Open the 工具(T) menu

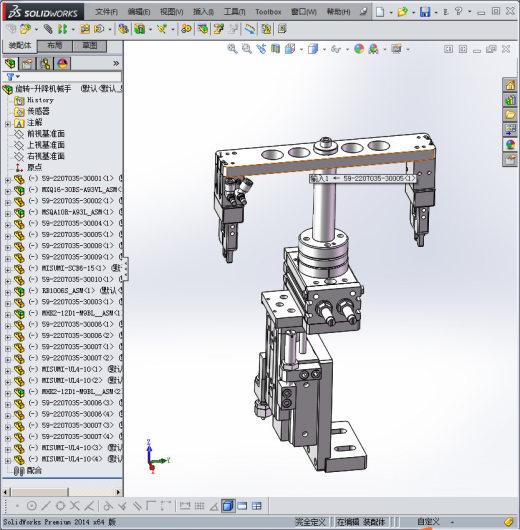pos(234,12)
